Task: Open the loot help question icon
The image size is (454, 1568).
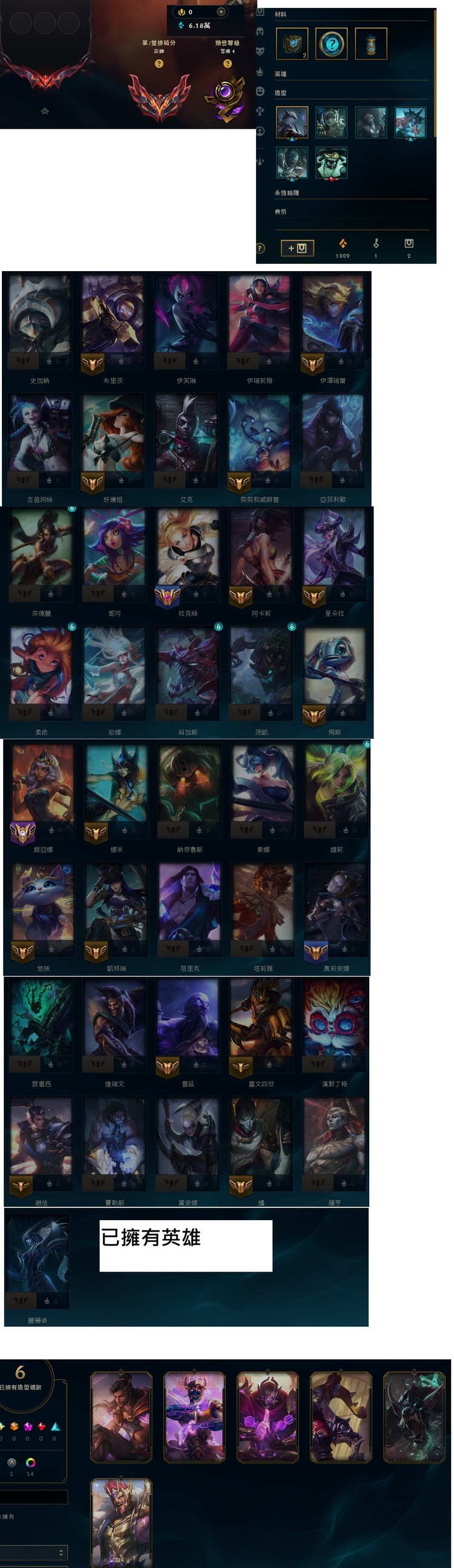Action: click(260, 248)
